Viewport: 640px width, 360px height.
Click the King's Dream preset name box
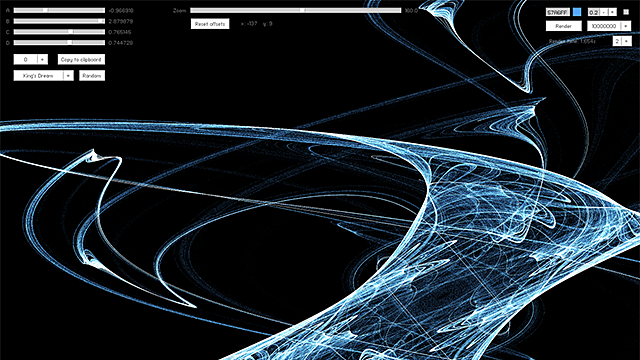coord(38,76)
